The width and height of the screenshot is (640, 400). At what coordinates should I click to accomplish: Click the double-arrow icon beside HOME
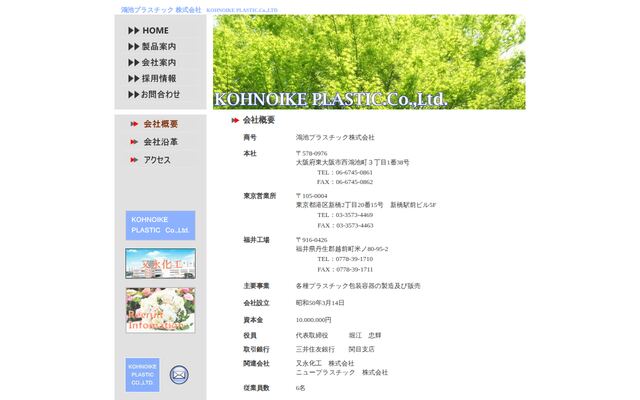[x=133, y=31]
